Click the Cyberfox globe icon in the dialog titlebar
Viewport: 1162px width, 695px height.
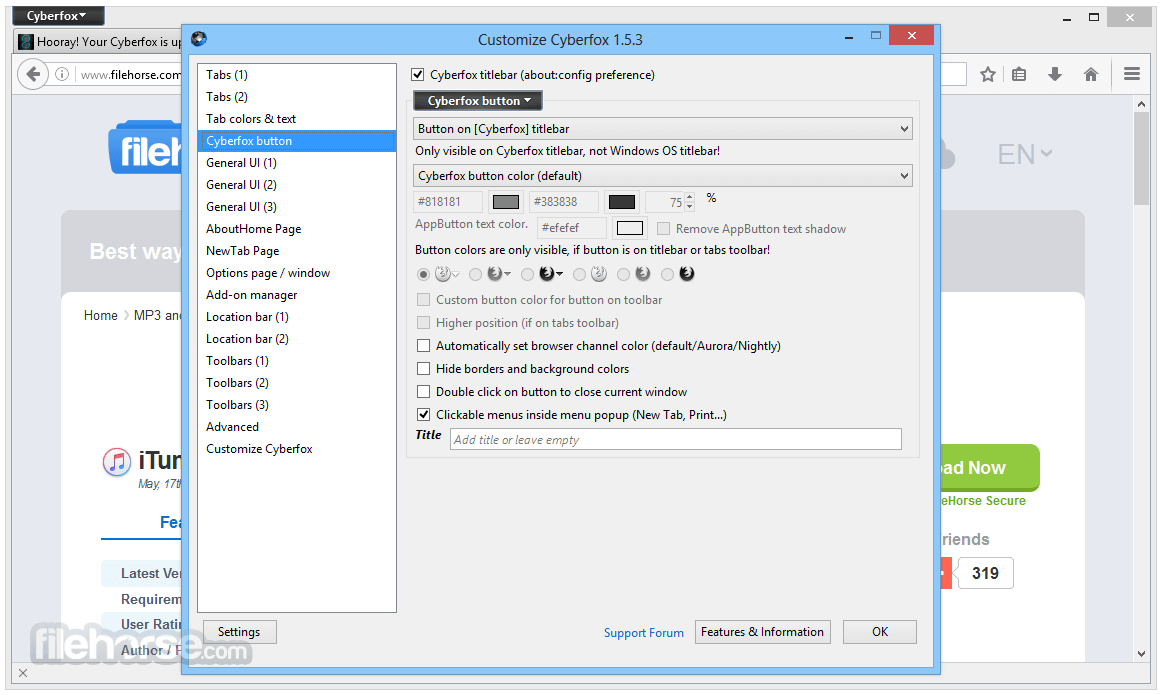tap(199, 39)
